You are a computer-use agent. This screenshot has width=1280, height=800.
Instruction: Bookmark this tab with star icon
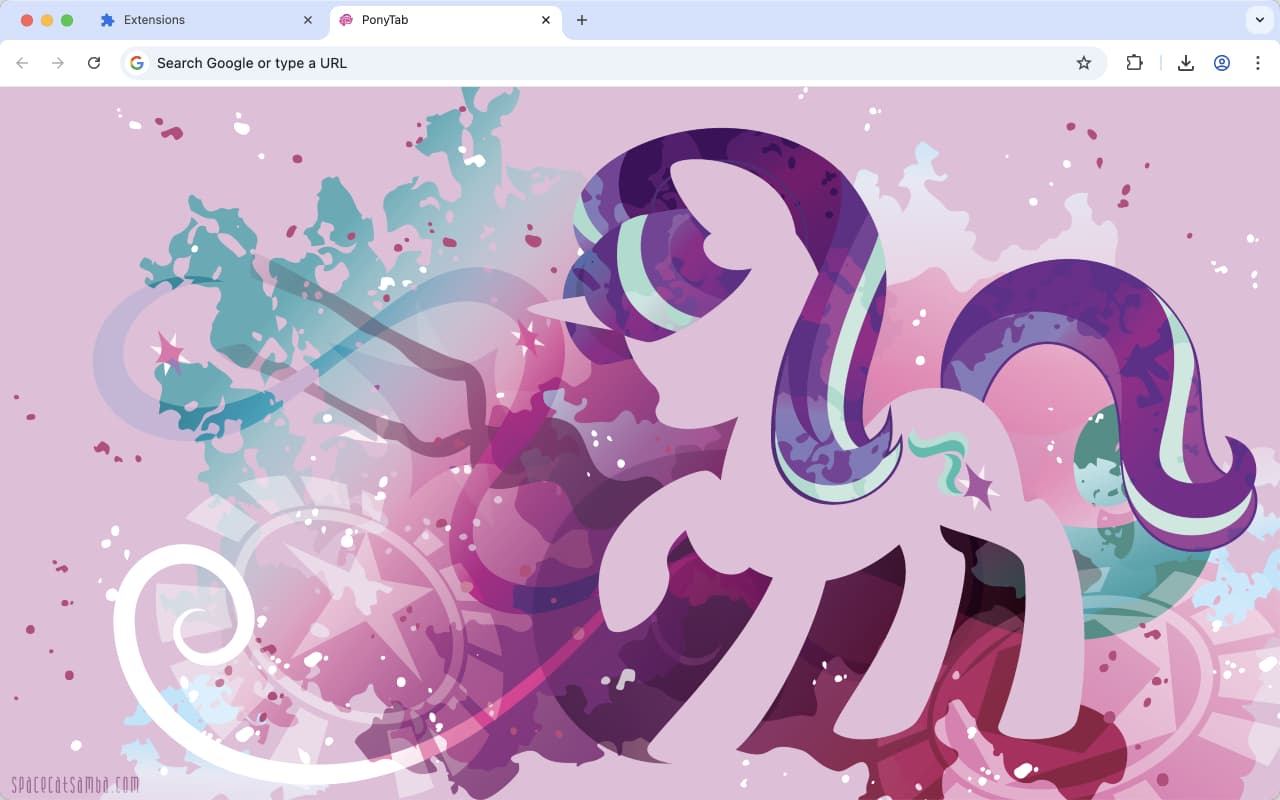[1084, 63]
